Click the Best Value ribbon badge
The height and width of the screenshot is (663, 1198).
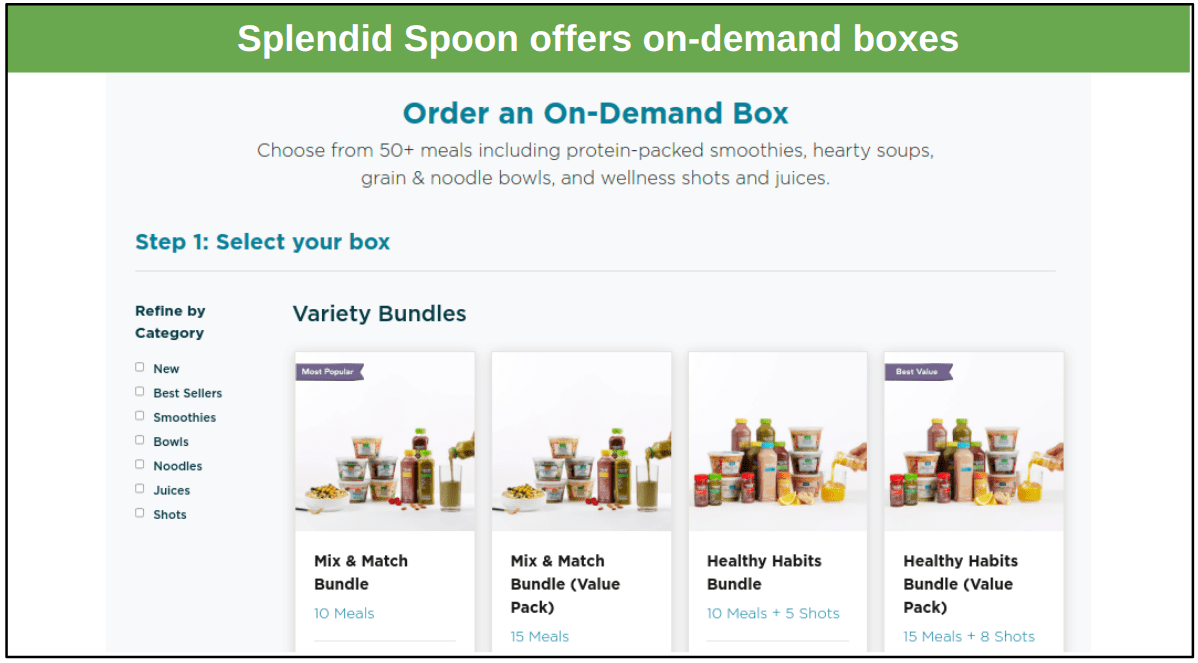[918, 372]
